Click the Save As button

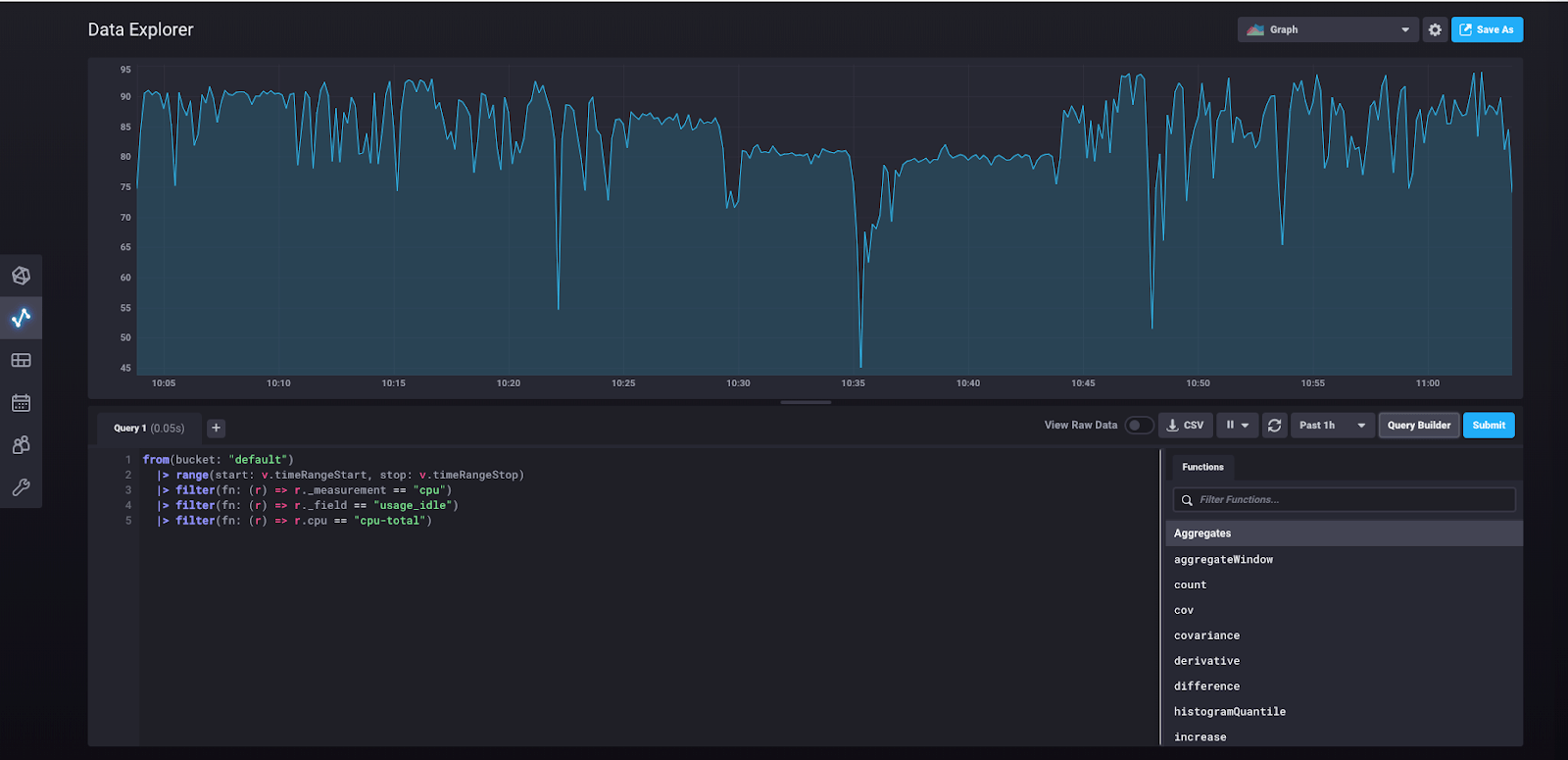click(x=1487, y=29)
